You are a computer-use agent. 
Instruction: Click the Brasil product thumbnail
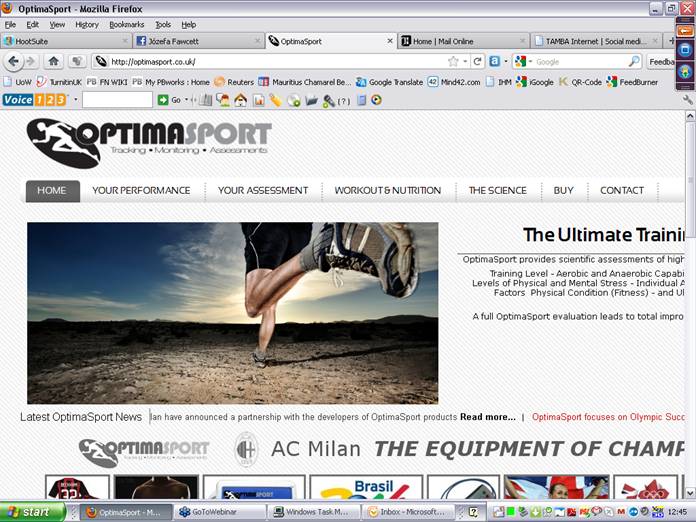click(366, 487)
